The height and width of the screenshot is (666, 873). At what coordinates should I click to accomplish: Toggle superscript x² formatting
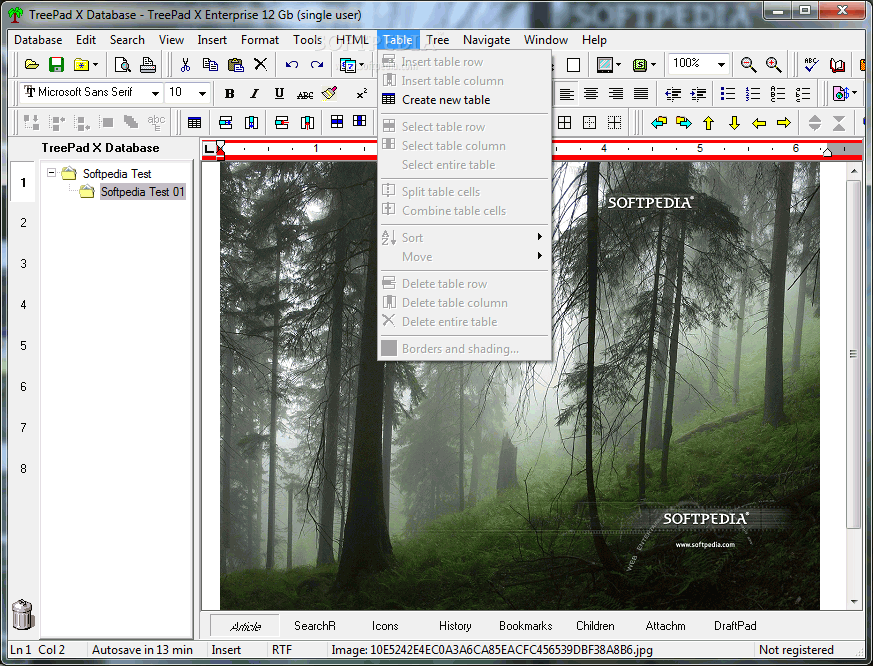coord(361,94)
